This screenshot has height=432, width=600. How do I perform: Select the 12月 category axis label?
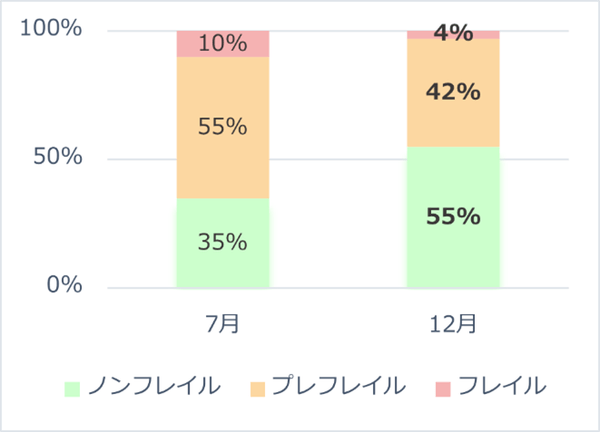(x=452, y=322)
